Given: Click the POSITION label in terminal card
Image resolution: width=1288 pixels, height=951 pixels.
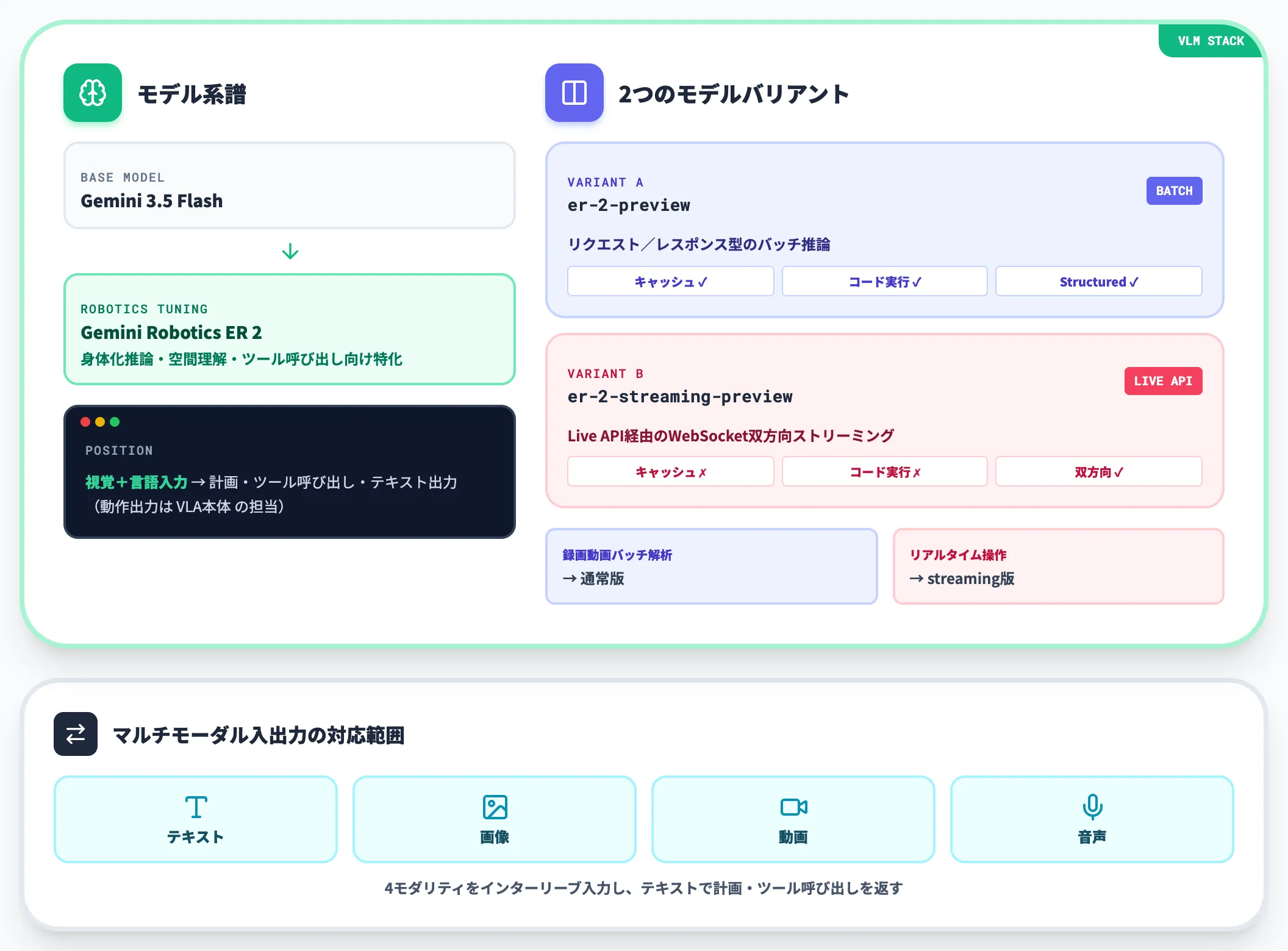Looking at the screenshot, I should click(x=119, y=451).
